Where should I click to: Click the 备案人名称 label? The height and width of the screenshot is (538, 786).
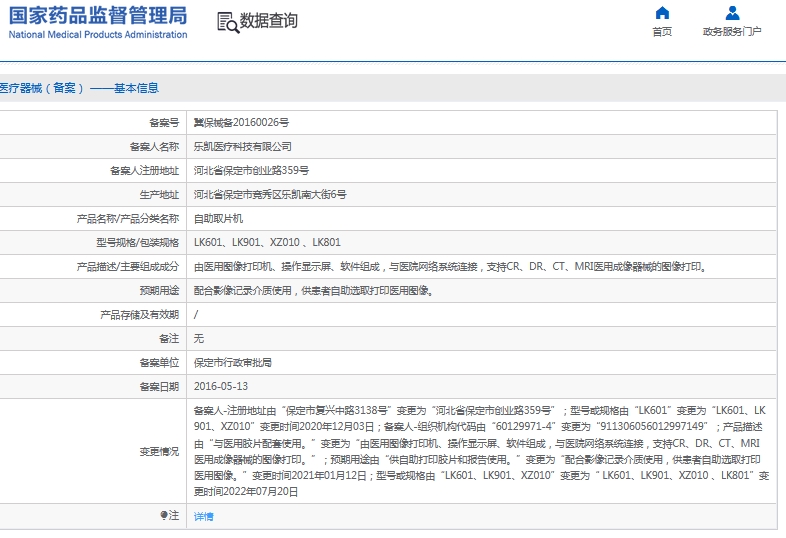[x=154, y=146]
